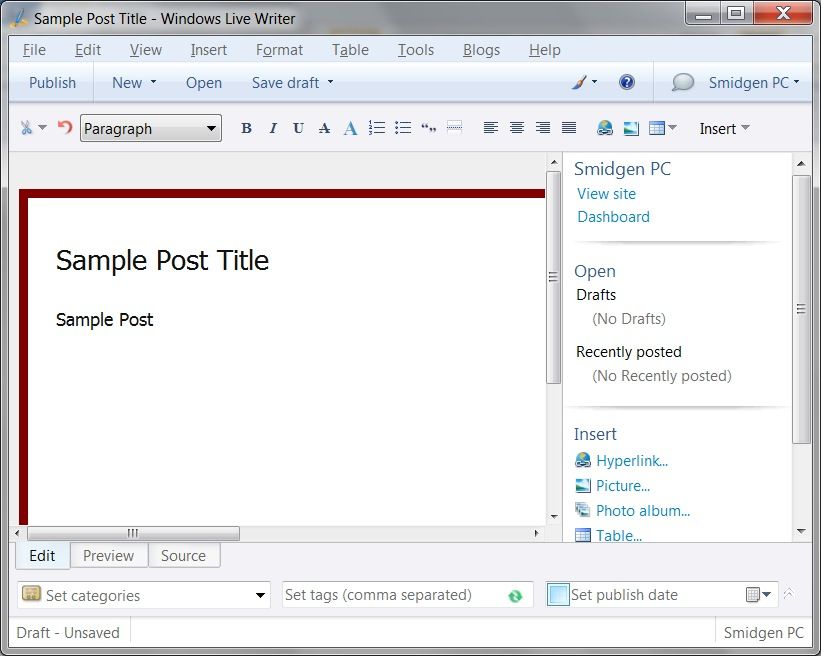822x658 pixels.
Task: Center align the text
Action: click(517, 128)
